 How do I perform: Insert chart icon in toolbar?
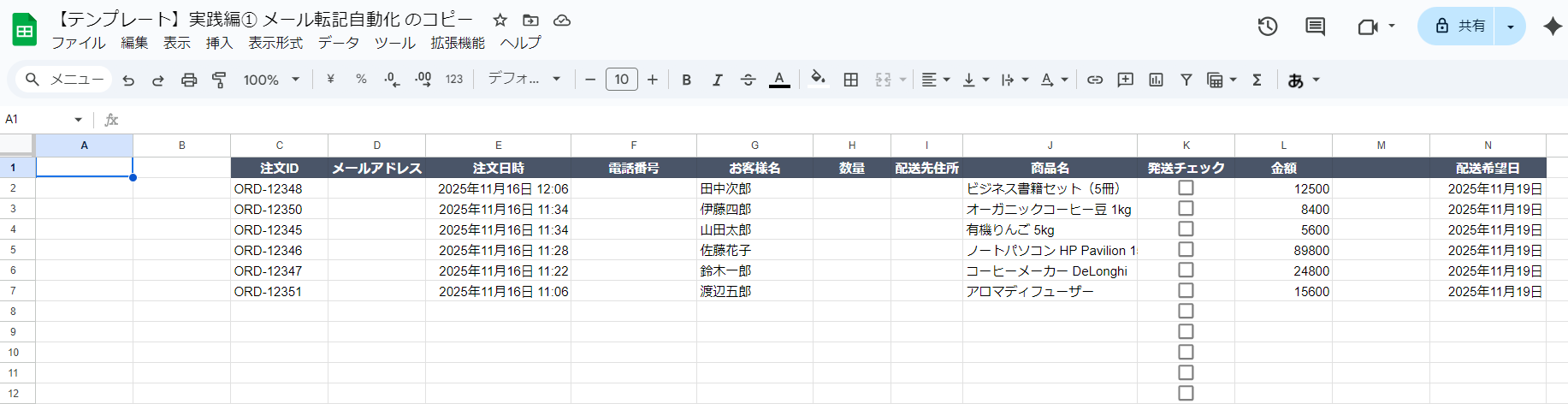click(x=1157, y=80)
